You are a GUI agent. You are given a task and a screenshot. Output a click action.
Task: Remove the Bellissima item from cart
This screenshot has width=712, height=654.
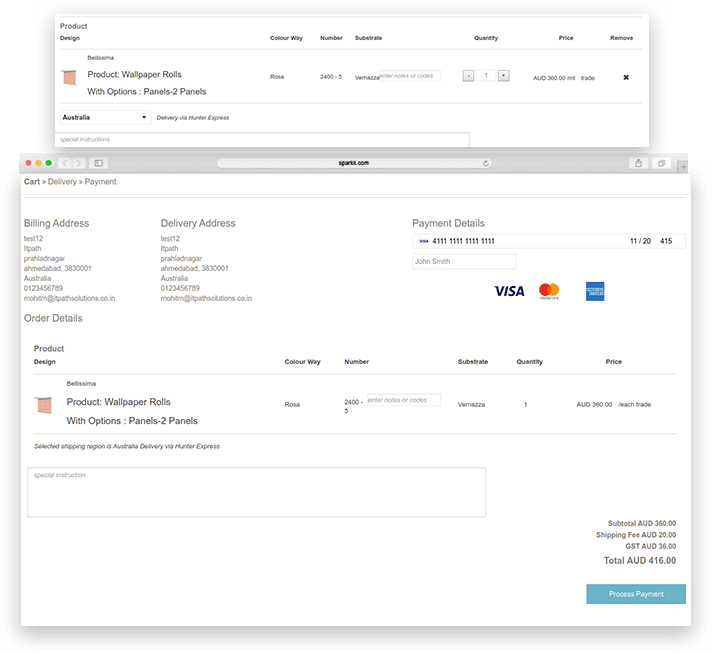tap(626, 77)
